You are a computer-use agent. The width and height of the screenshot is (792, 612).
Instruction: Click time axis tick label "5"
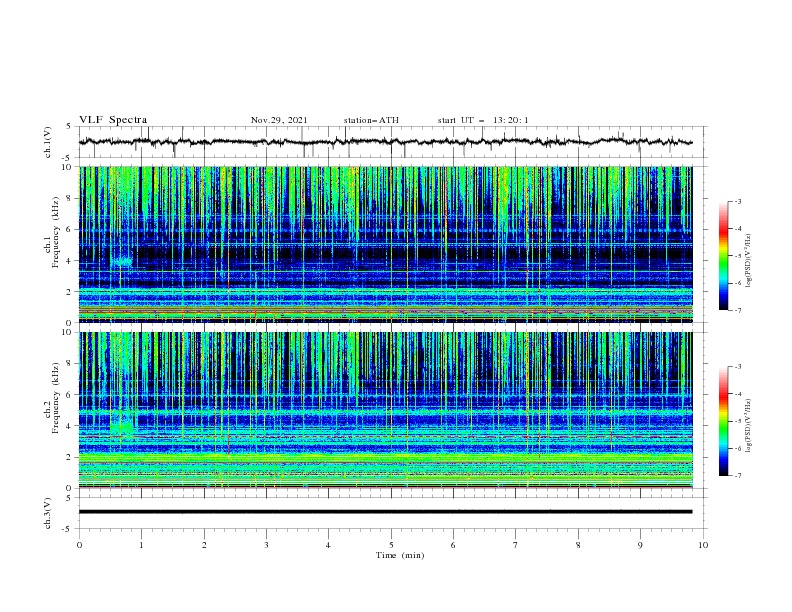(391, 545)
